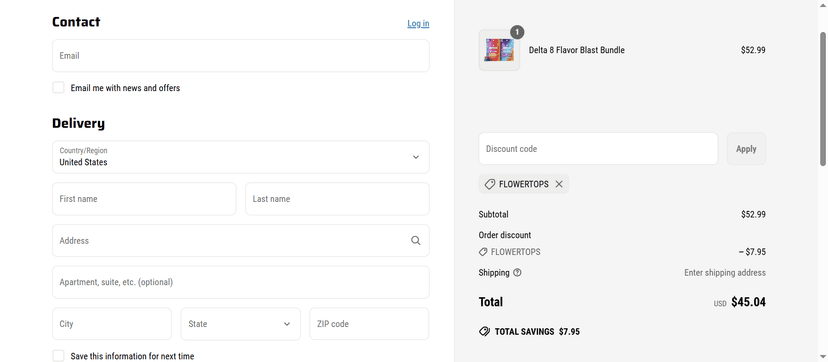Open the Country/Region dropdown
This screenshot has height=362, width=828.
click(241, 157)
